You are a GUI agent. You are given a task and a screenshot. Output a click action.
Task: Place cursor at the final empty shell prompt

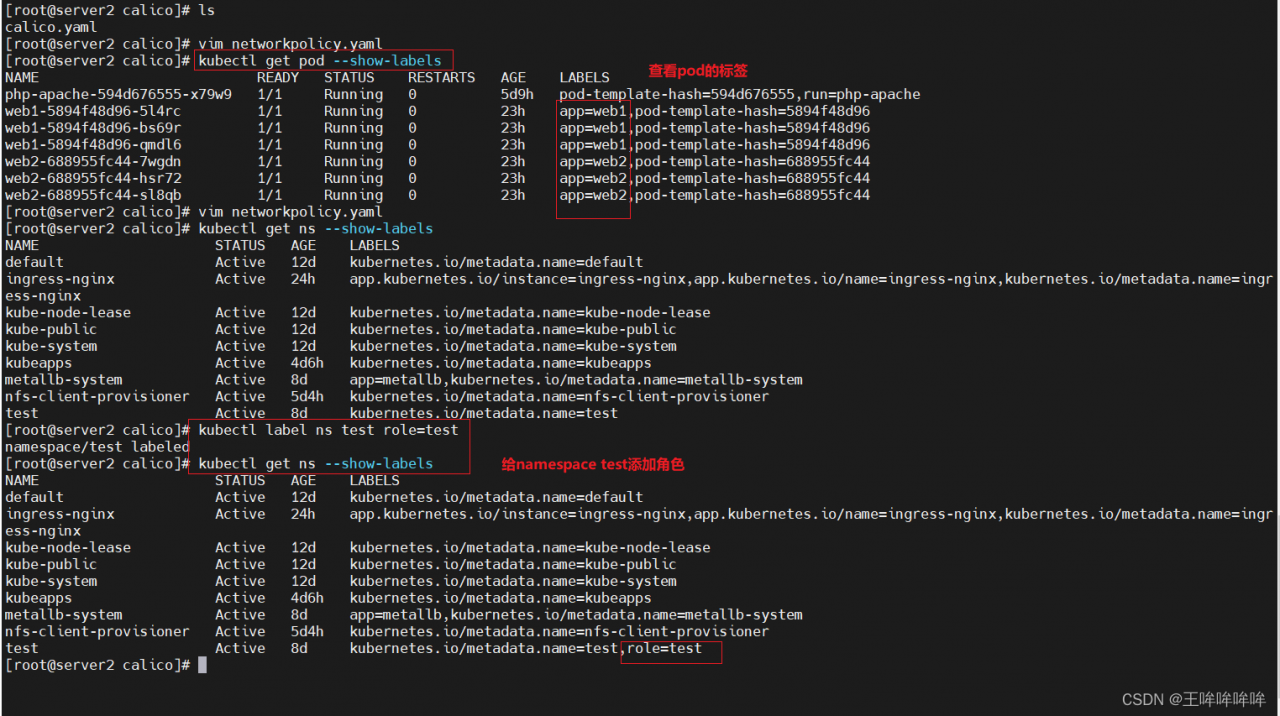pyautogui.click(x=202, y=665)
